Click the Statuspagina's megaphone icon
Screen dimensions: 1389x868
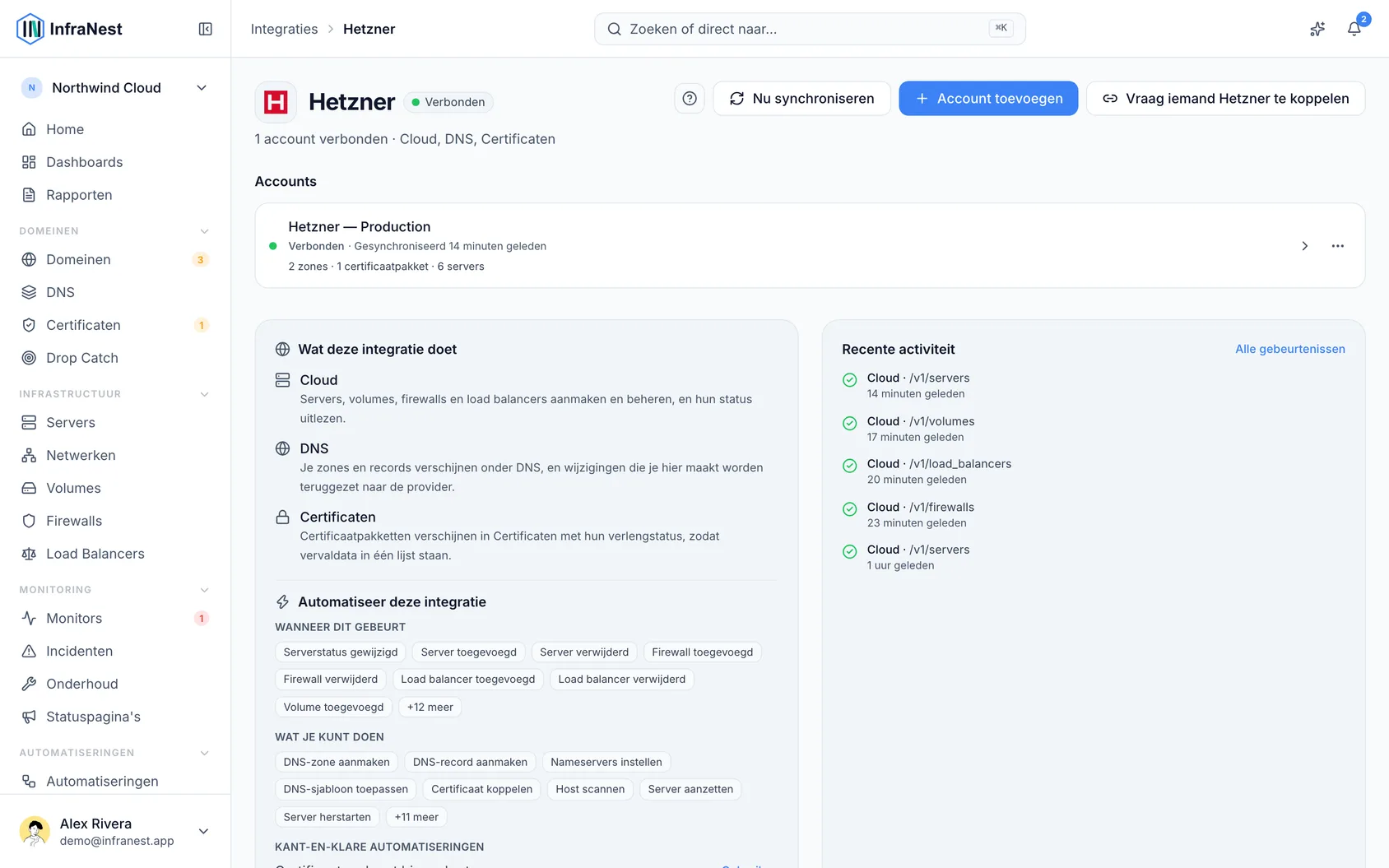click(x=29, y=717)
